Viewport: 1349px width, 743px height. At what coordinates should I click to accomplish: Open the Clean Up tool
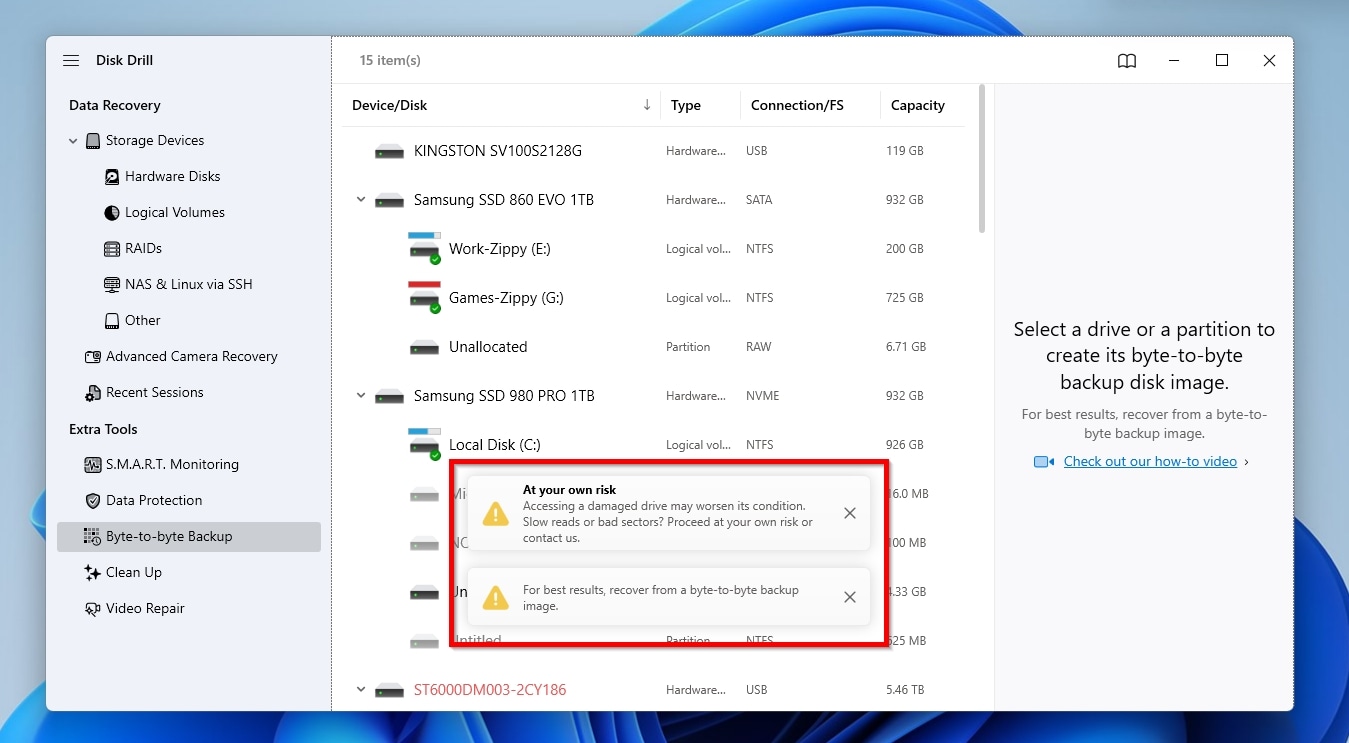134,573
